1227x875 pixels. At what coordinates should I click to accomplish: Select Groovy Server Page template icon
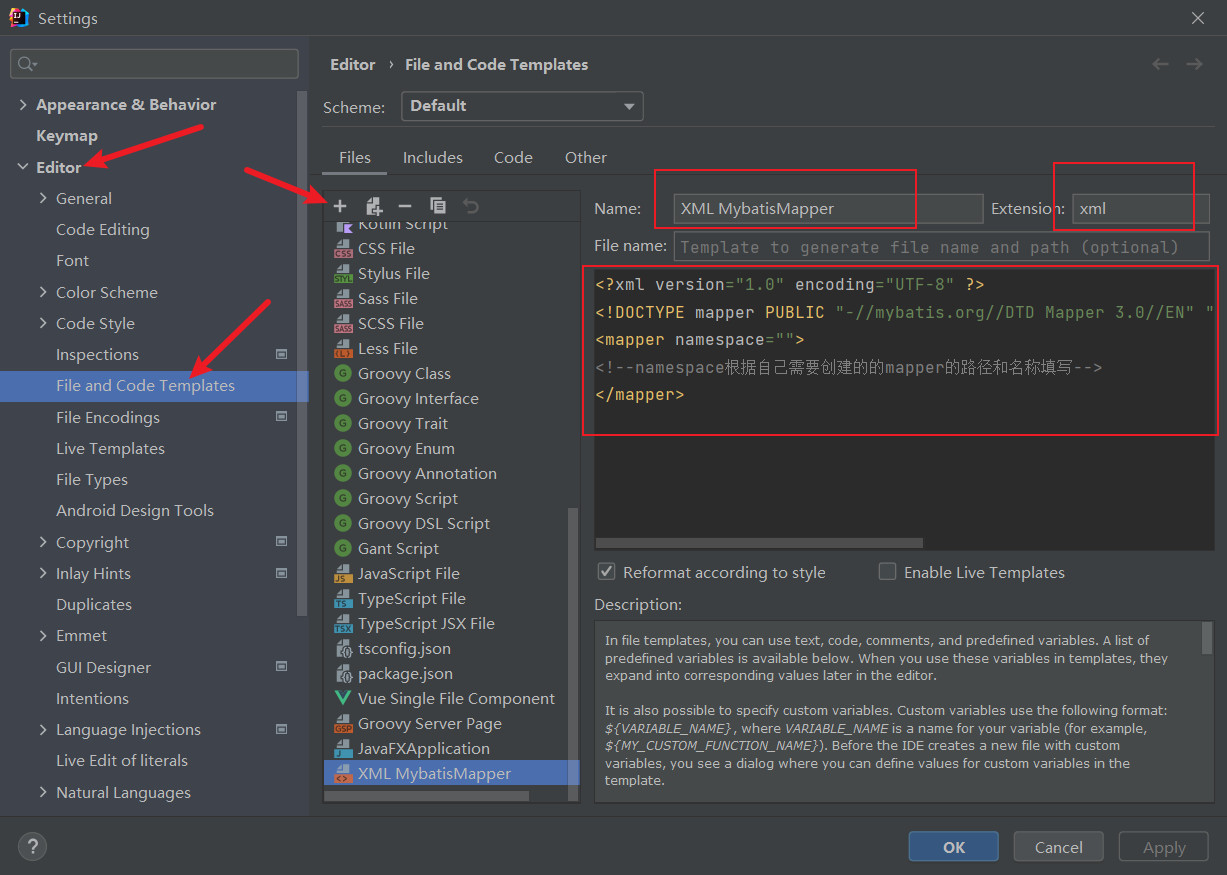pyautogui.click(x=343, y=724)
